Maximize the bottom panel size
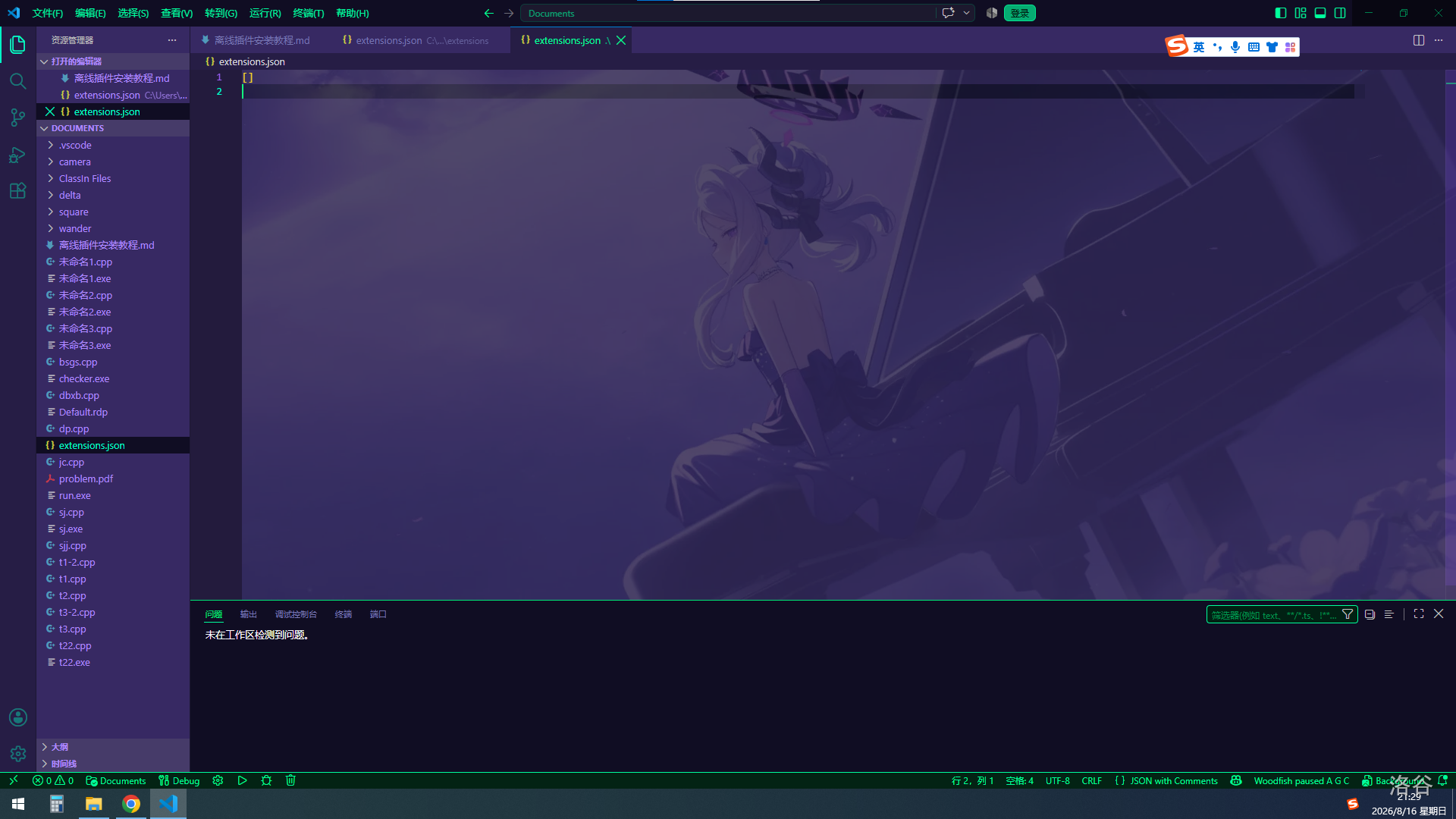Screen dimensions: 1456x819 [1419, 613]
